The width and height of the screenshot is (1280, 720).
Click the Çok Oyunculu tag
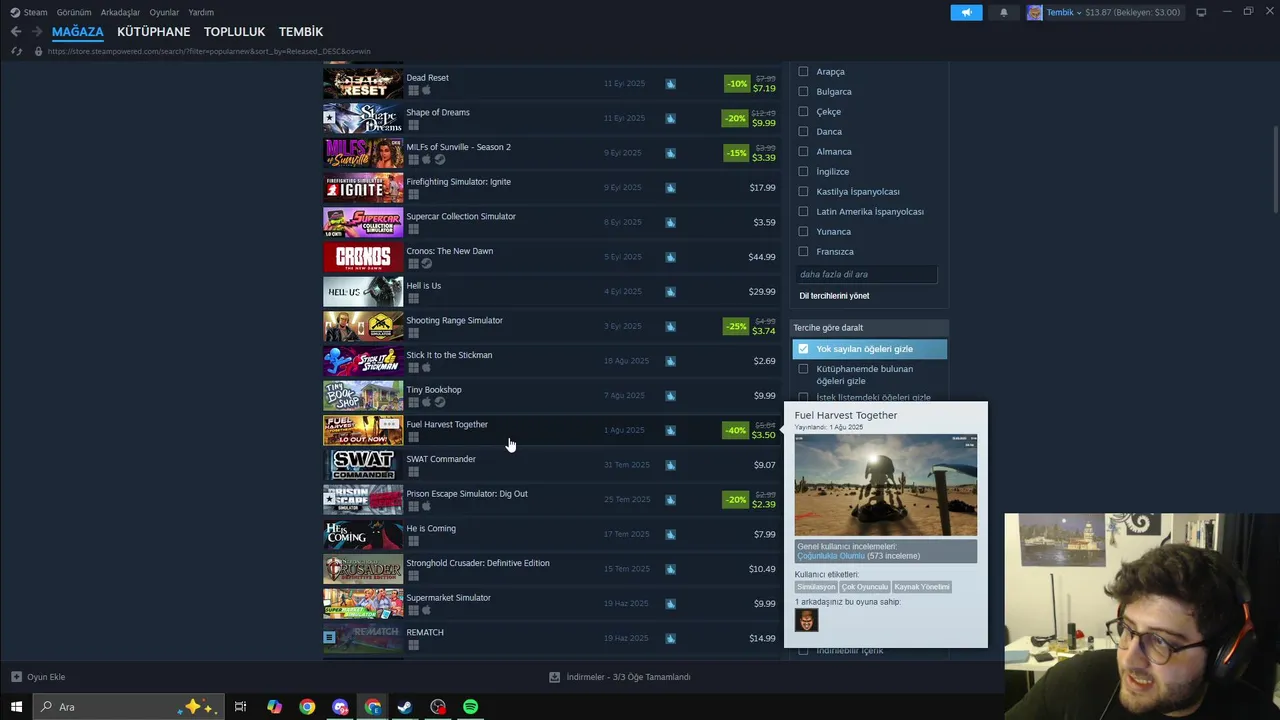pos(864,587)
